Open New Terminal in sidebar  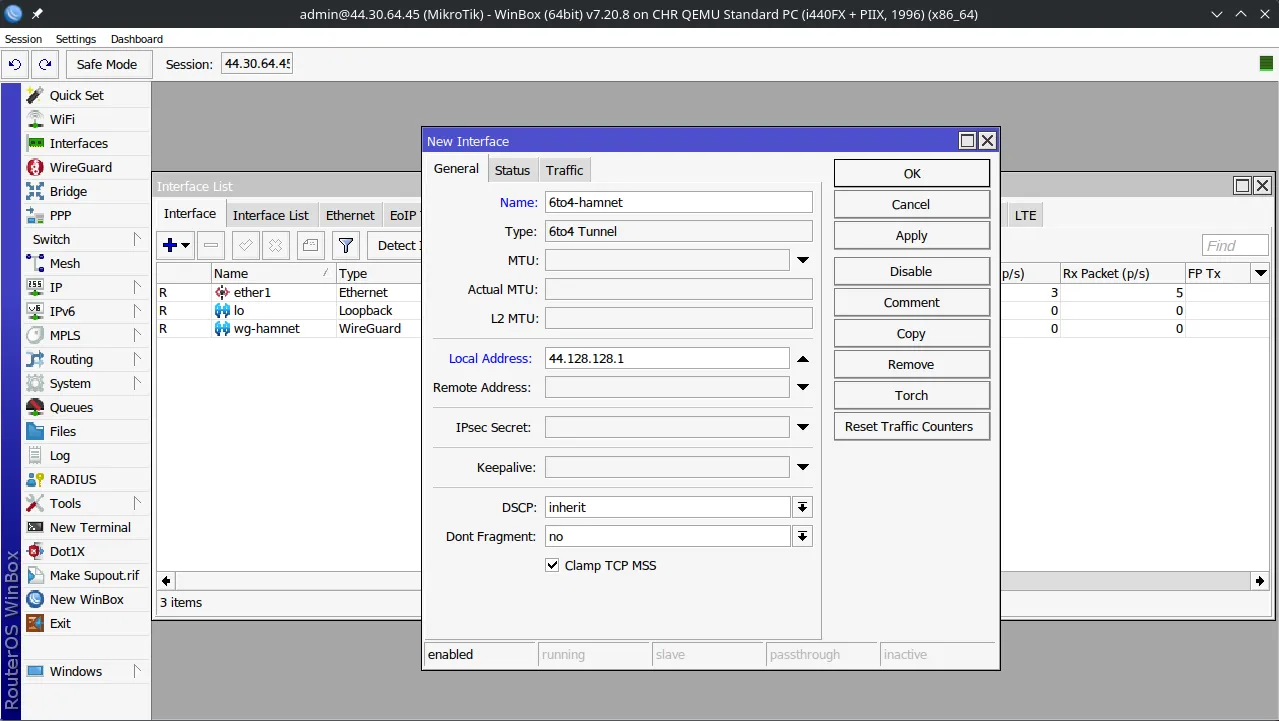point(89,527)
